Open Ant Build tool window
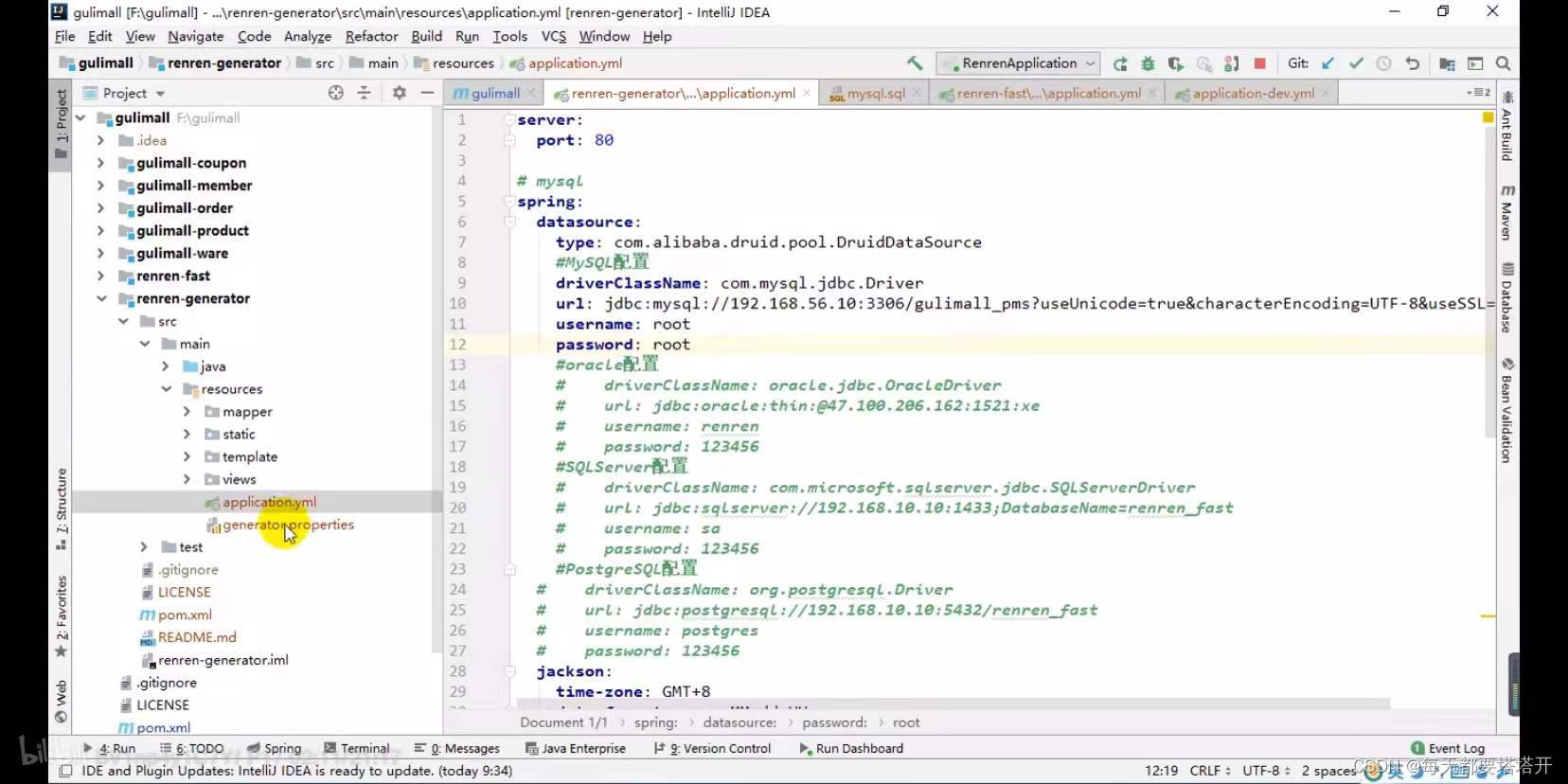The image size is (1568, 784). tap(1507, 126)
